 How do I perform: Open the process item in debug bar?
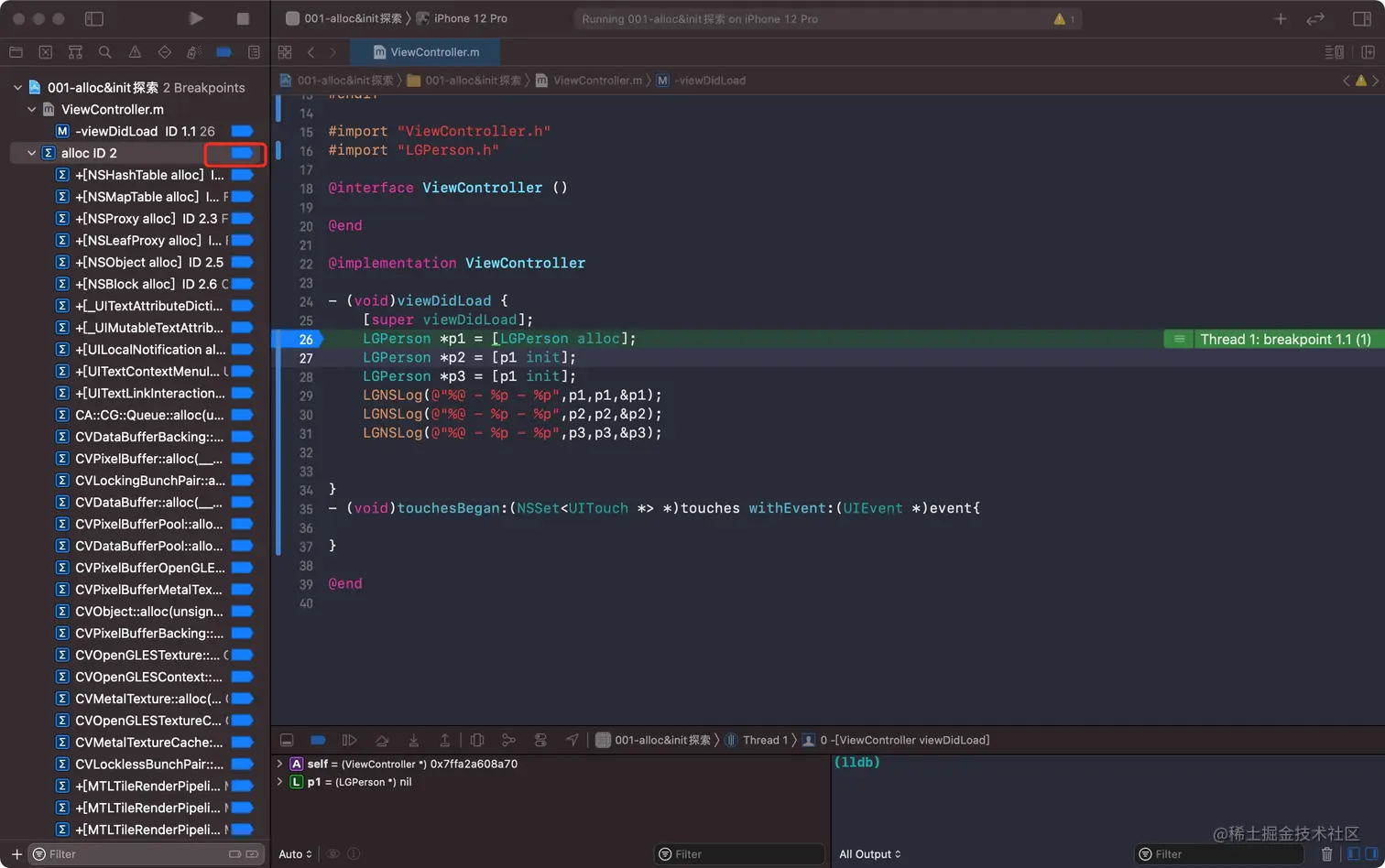653,740
